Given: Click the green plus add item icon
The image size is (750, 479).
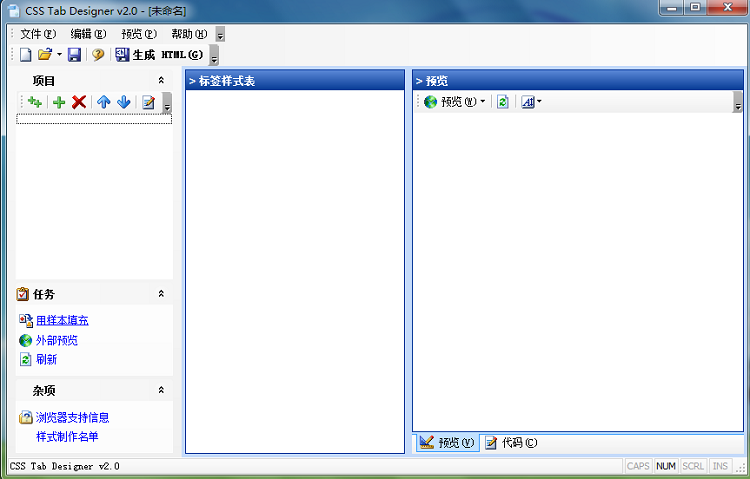Looking at the screenshot, I should coord(59,102).
